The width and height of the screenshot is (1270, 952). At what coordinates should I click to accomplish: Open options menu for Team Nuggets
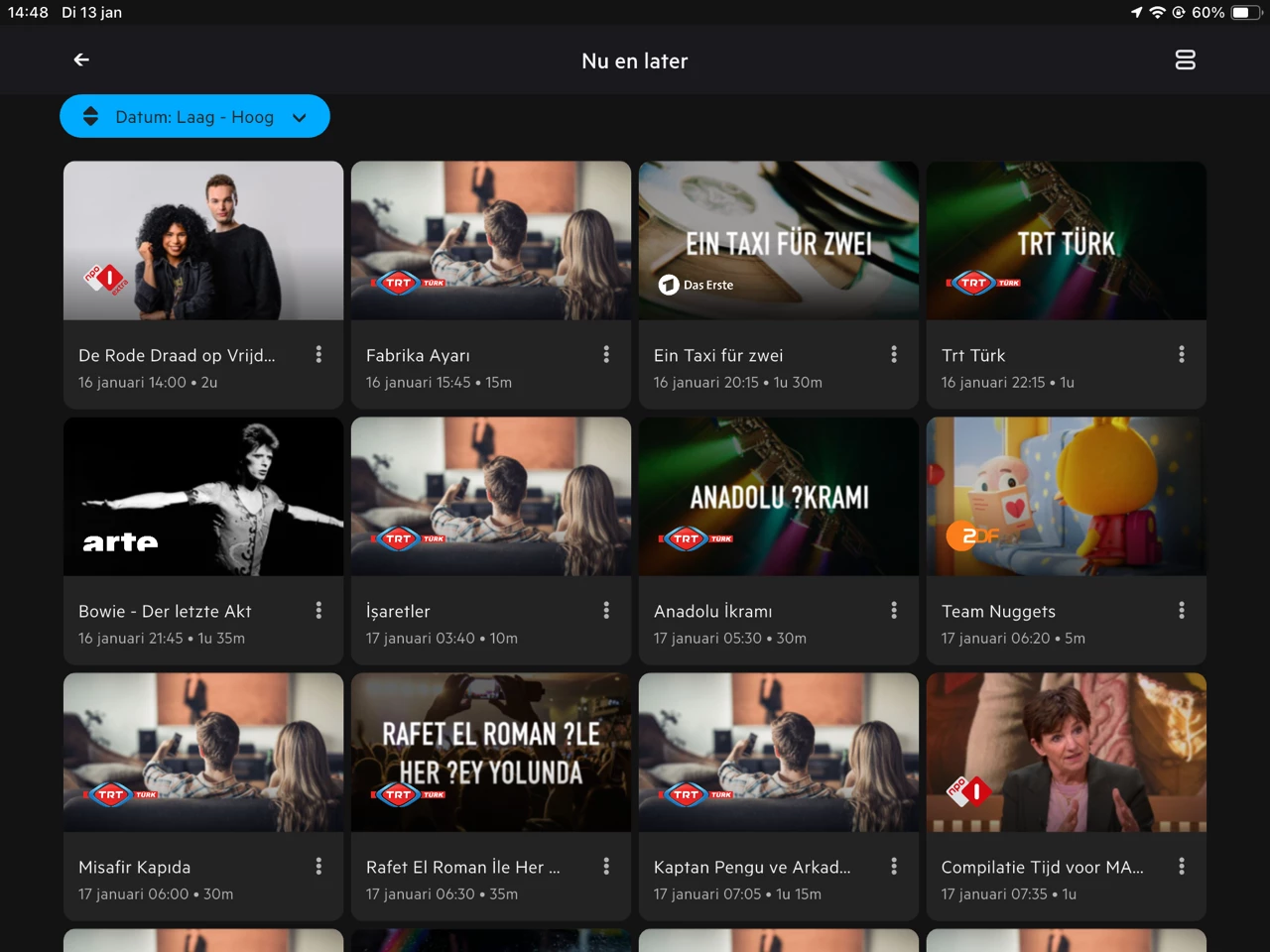1182,610
